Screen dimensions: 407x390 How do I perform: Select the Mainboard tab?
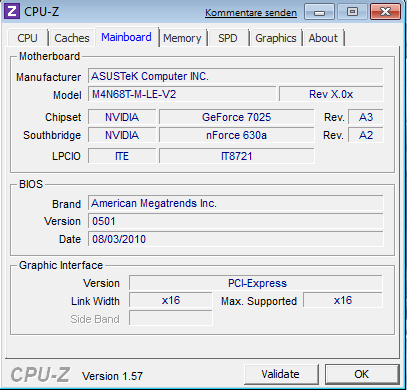(126, 37)
